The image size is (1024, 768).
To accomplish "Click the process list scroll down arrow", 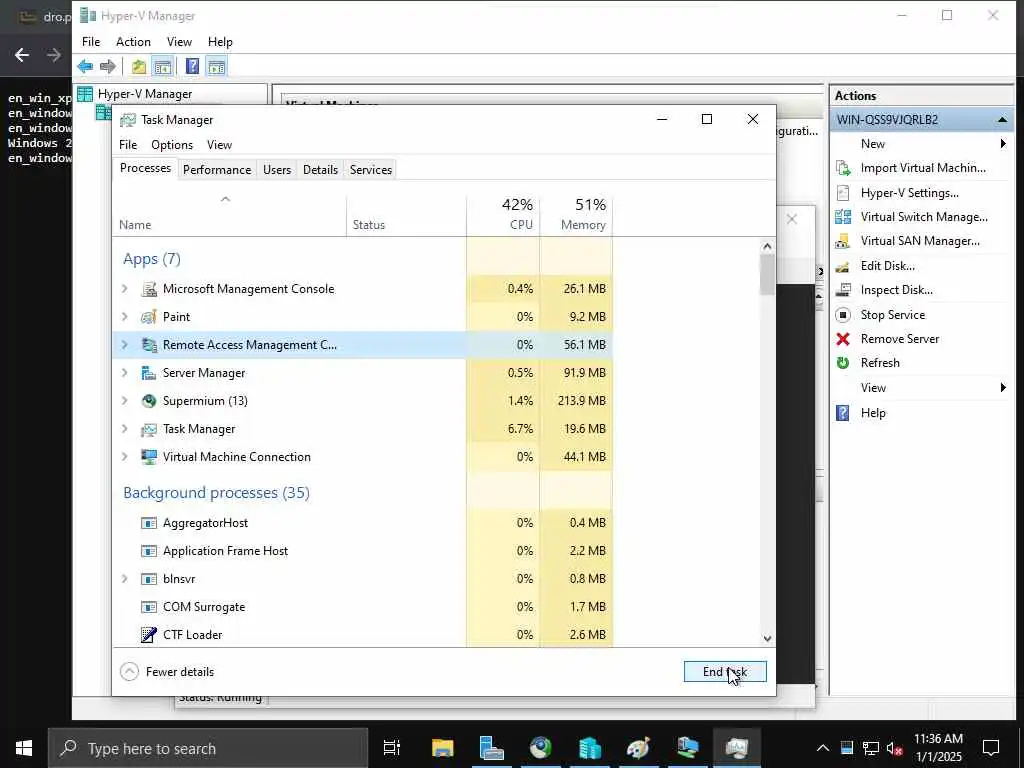I will coord(767,639).
